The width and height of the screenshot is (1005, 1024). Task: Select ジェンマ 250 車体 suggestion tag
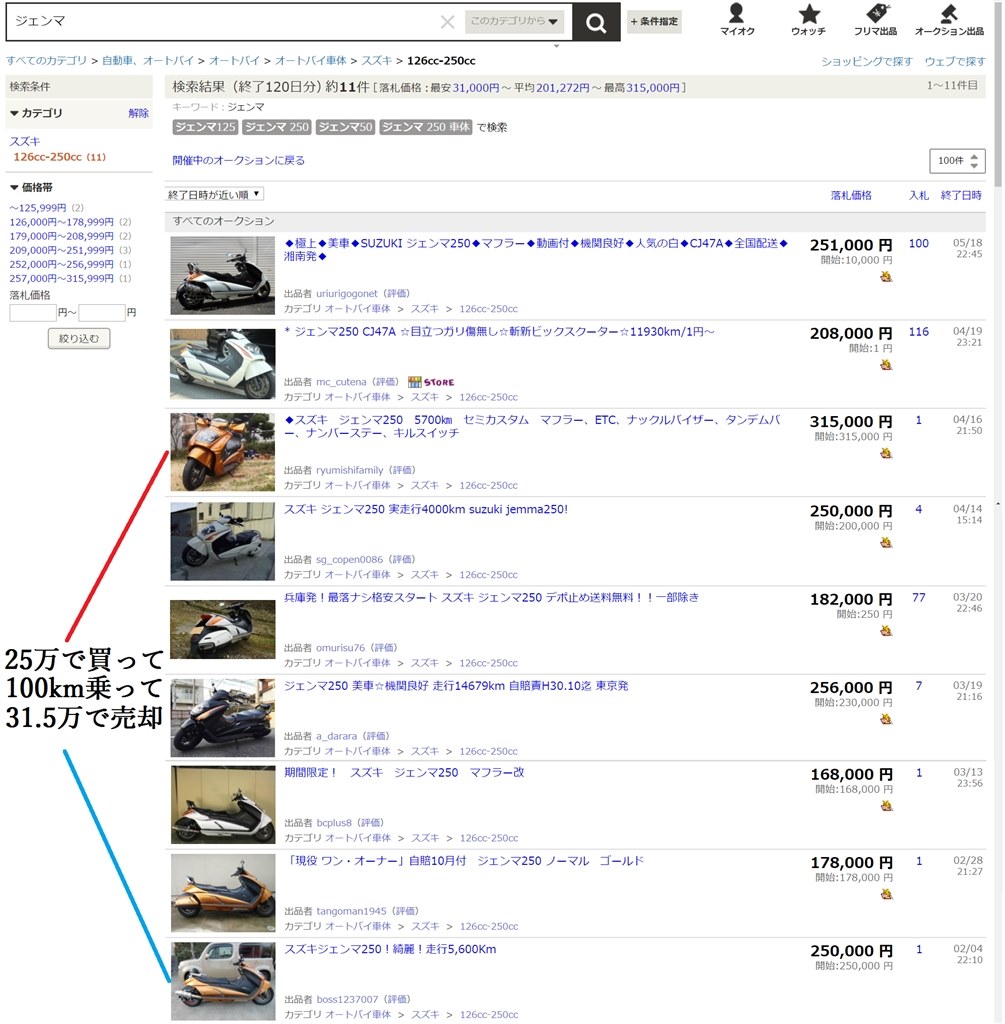[x=426, y=127]
